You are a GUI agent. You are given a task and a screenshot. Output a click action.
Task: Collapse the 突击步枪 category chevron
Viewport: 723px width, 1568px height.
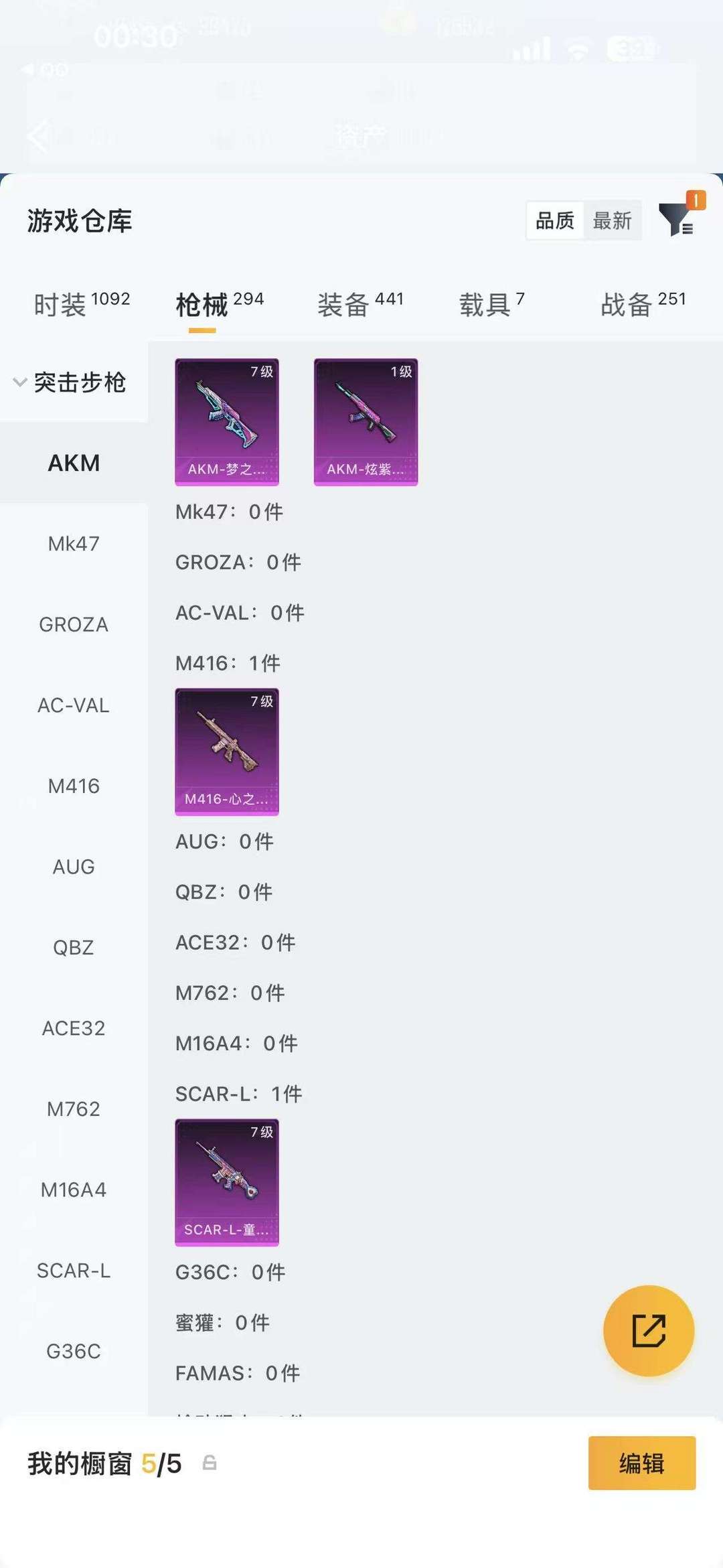pos(20,382)
